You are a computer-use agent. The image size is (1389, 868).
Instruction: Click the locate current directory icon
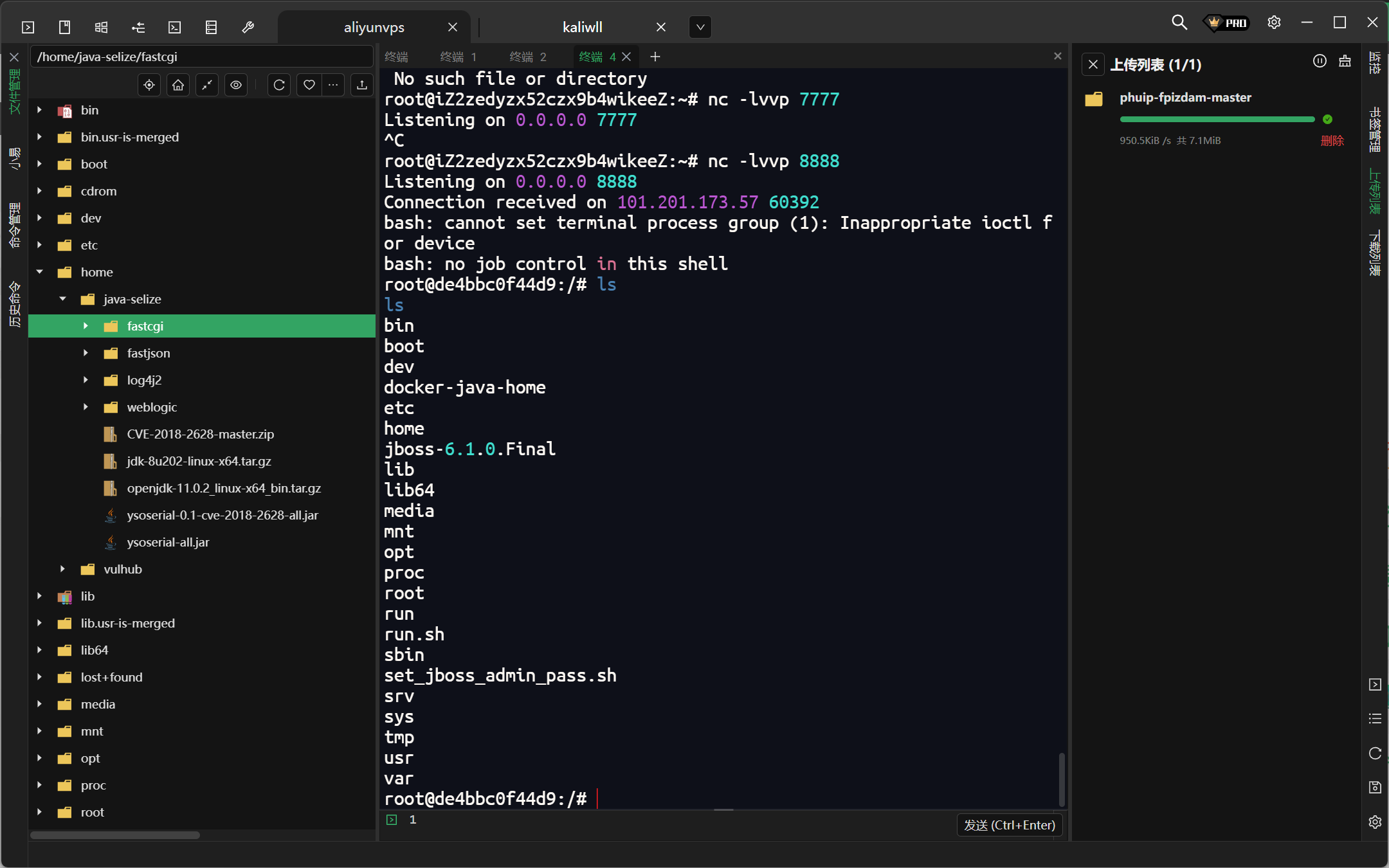coord(149,85)
